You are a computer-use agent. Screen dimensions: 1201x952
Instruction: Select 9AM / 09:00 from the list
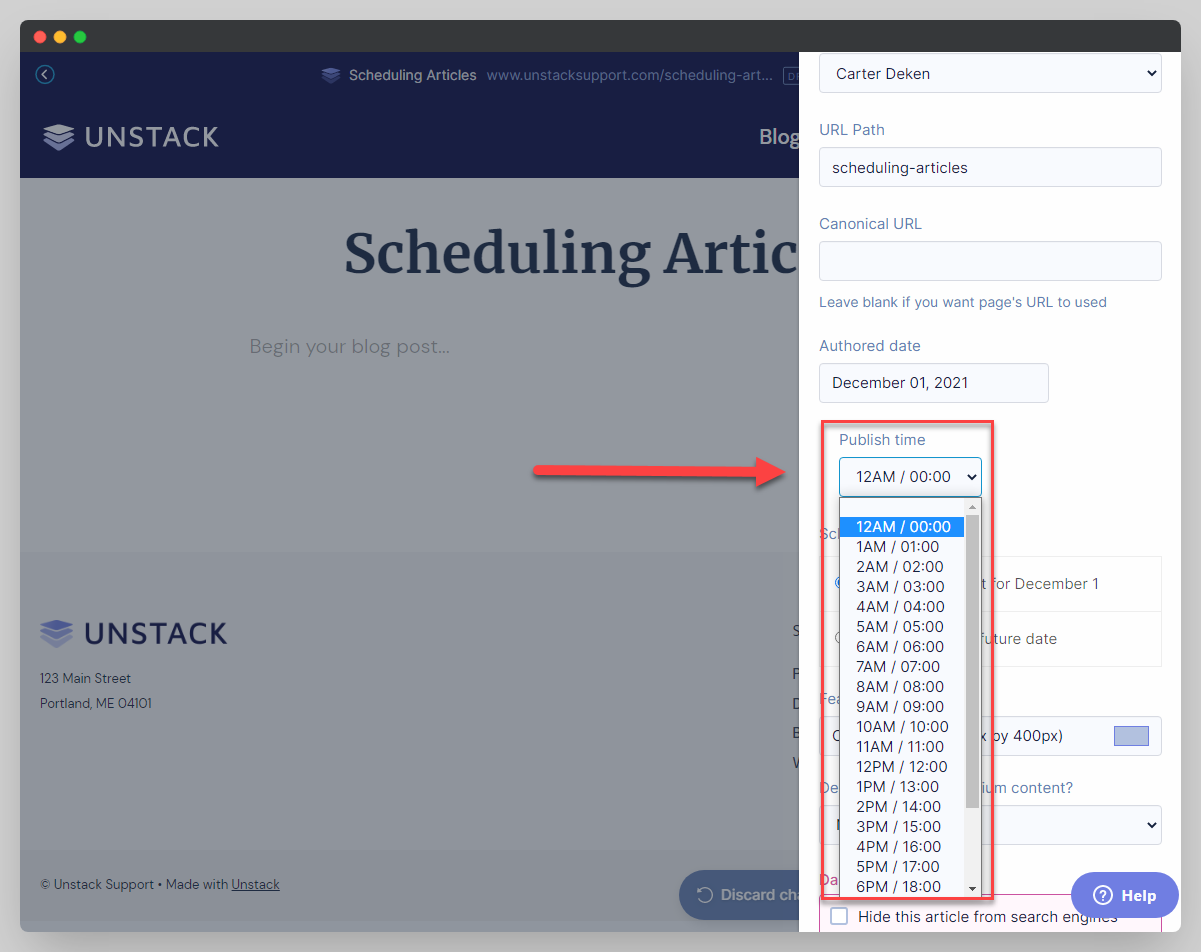tap(900, 706)
